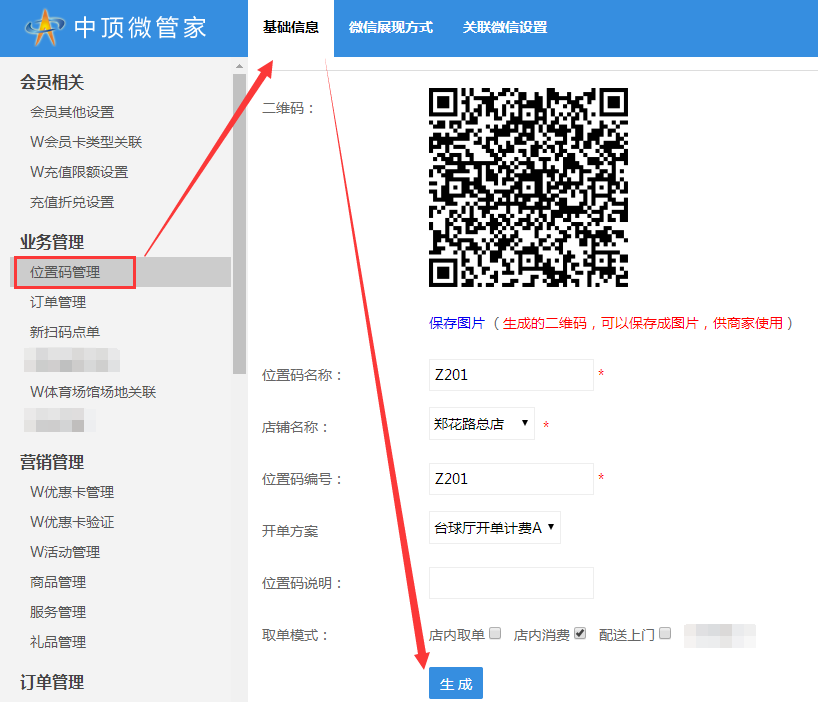Focus the 位置码编号 input field
The width and height of the screenshot is (818, 702).
[x=511, y=479]
